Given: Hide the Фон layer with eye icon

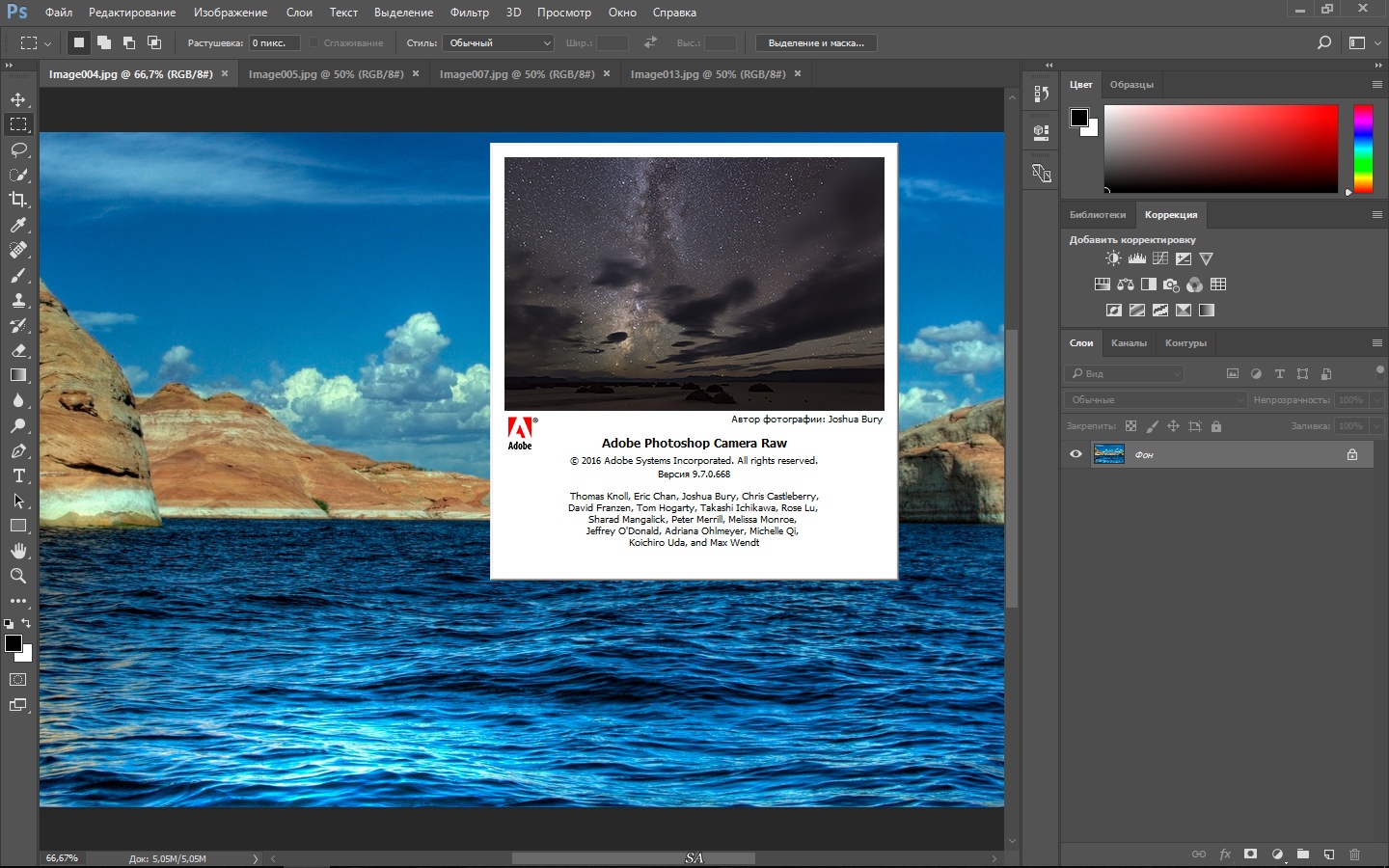Looking at the screenshot, I should tap(1076, 454).
